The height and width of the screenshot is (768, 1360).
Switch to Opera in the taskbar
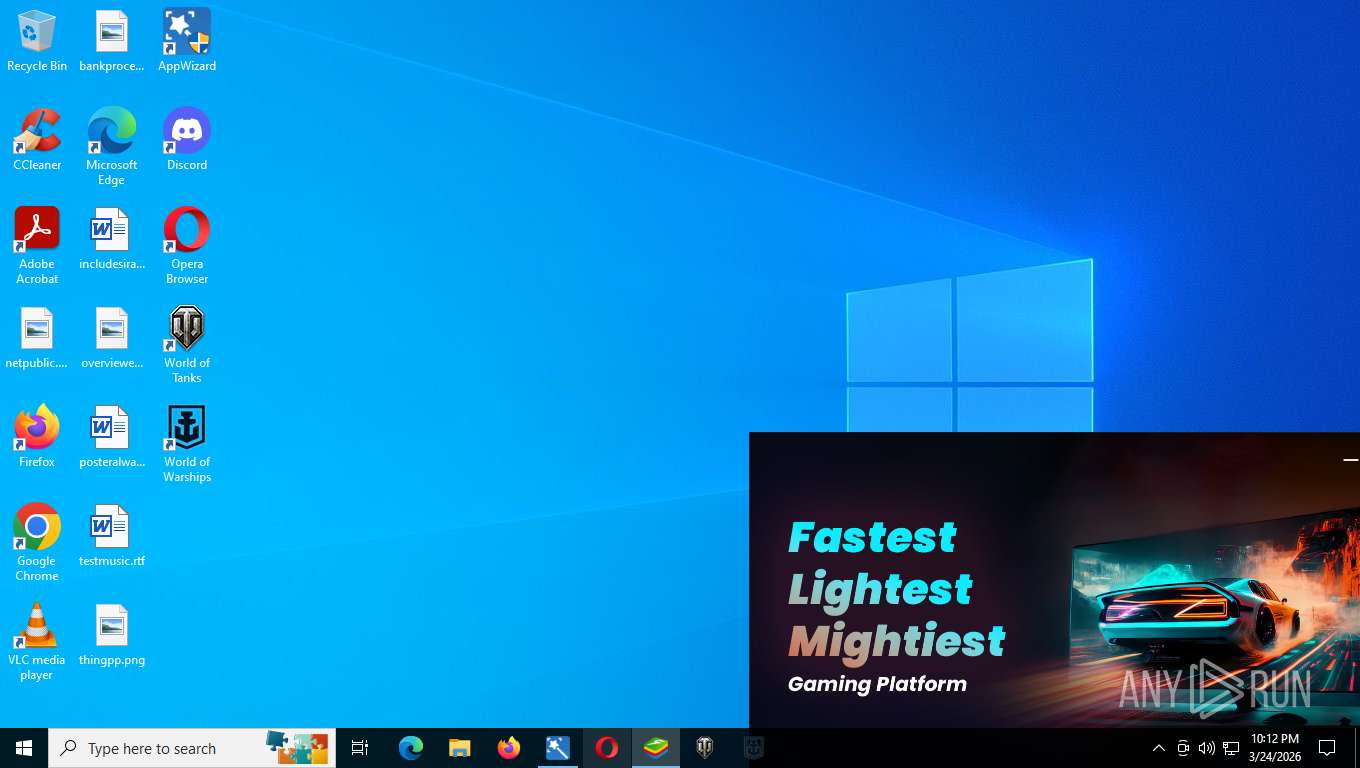(x=607, y=748)
